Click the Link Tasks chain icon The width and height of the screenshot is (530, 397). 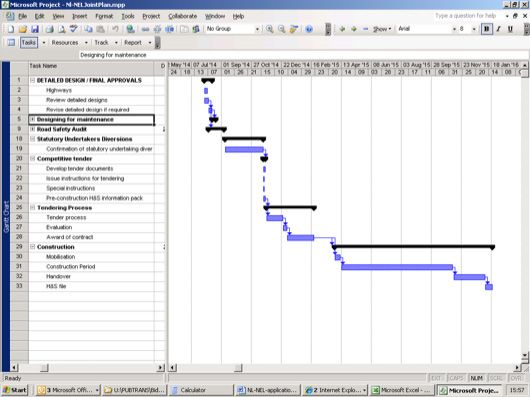145,29
